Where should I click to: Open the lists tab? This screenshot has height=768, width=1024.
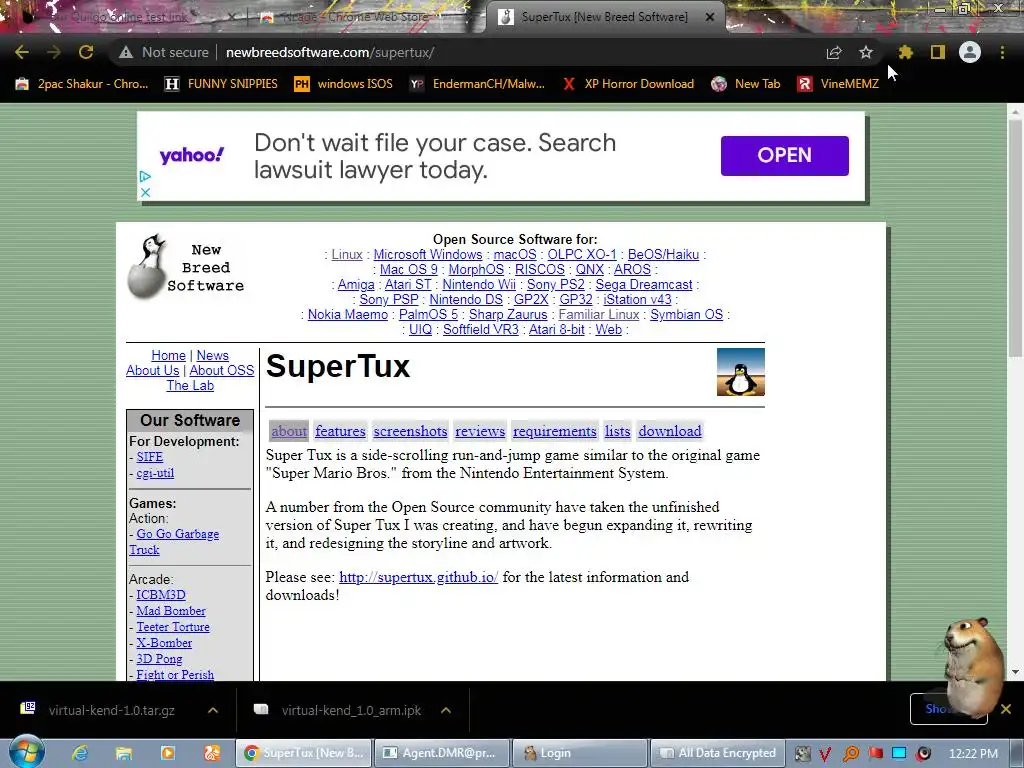pos(617,431)
